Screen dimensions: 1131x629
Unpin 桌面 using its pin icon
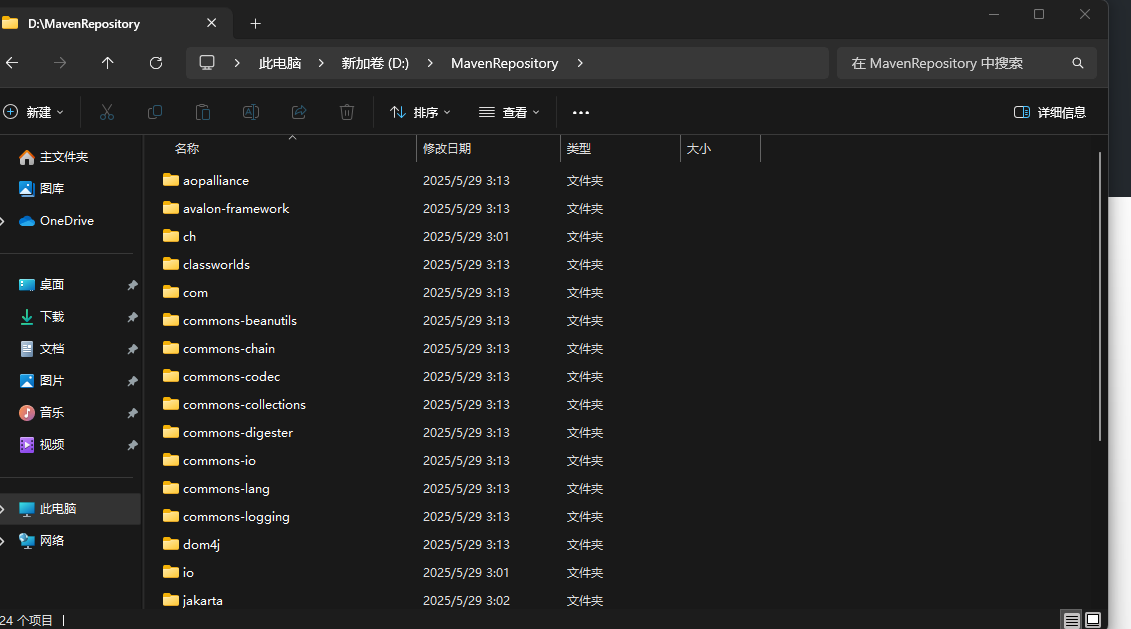133,285
